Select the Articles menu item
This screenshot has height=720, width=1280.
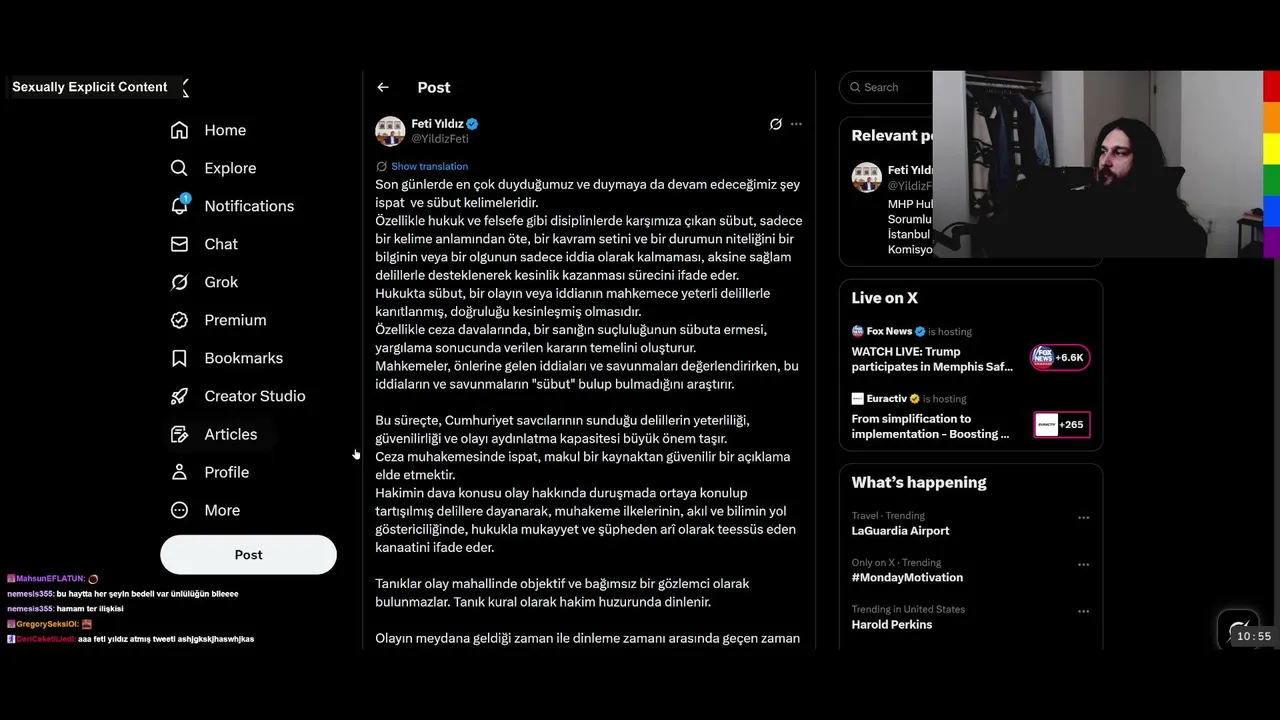pyautogui.click(x=214, y=434)
